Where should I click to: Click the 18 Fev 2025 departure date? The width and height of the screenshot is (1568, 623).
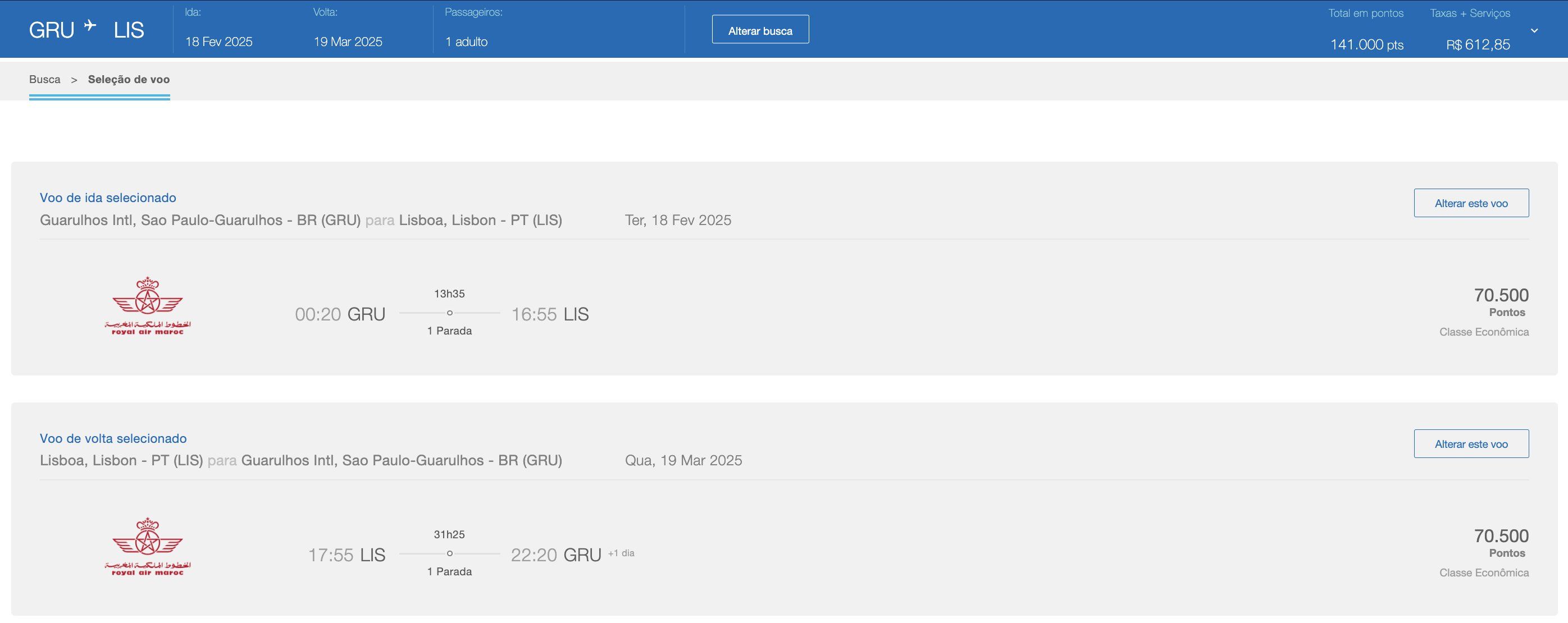click(x=218, y=42)
